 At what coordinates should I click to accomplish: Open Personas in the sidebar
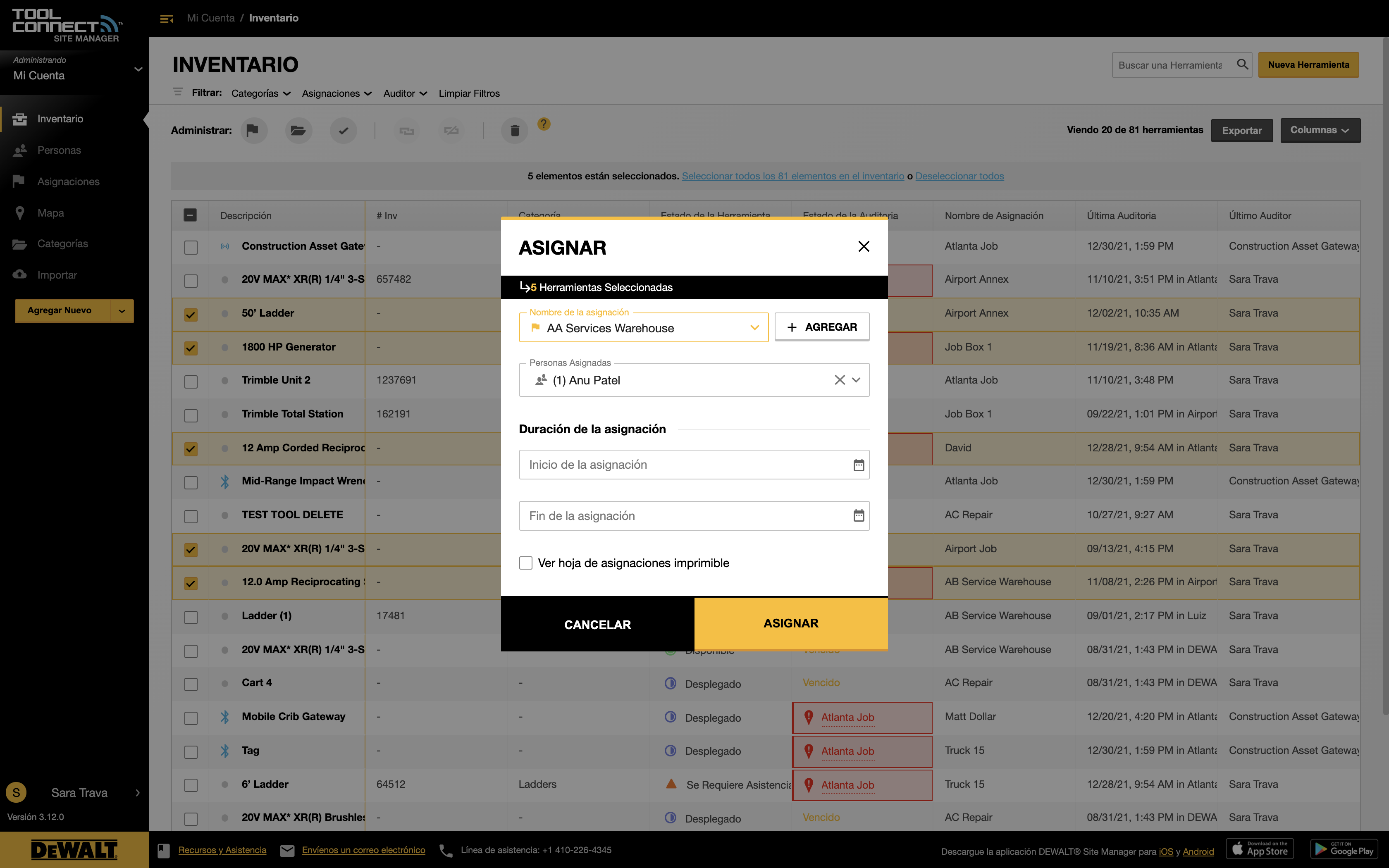click(59, 150)
